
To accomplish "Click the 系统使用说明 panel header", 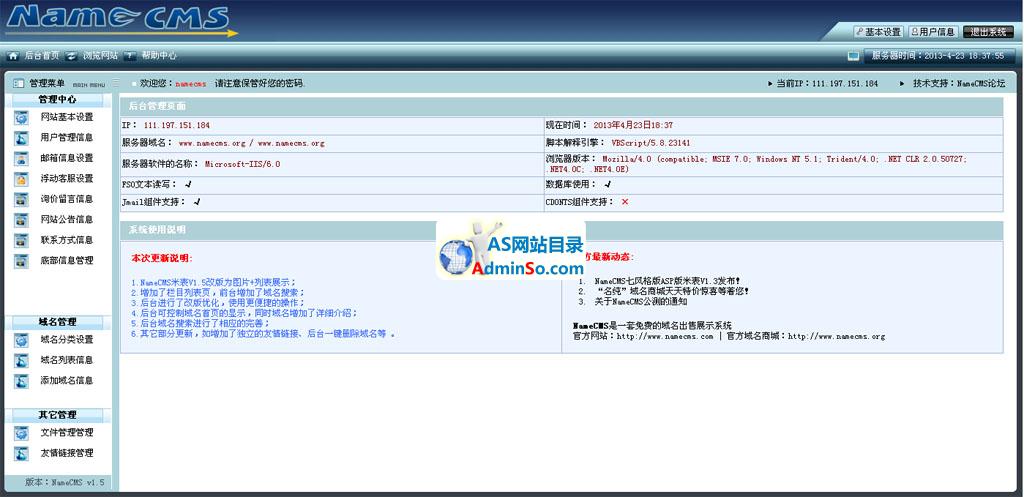I will coord(561,230).
